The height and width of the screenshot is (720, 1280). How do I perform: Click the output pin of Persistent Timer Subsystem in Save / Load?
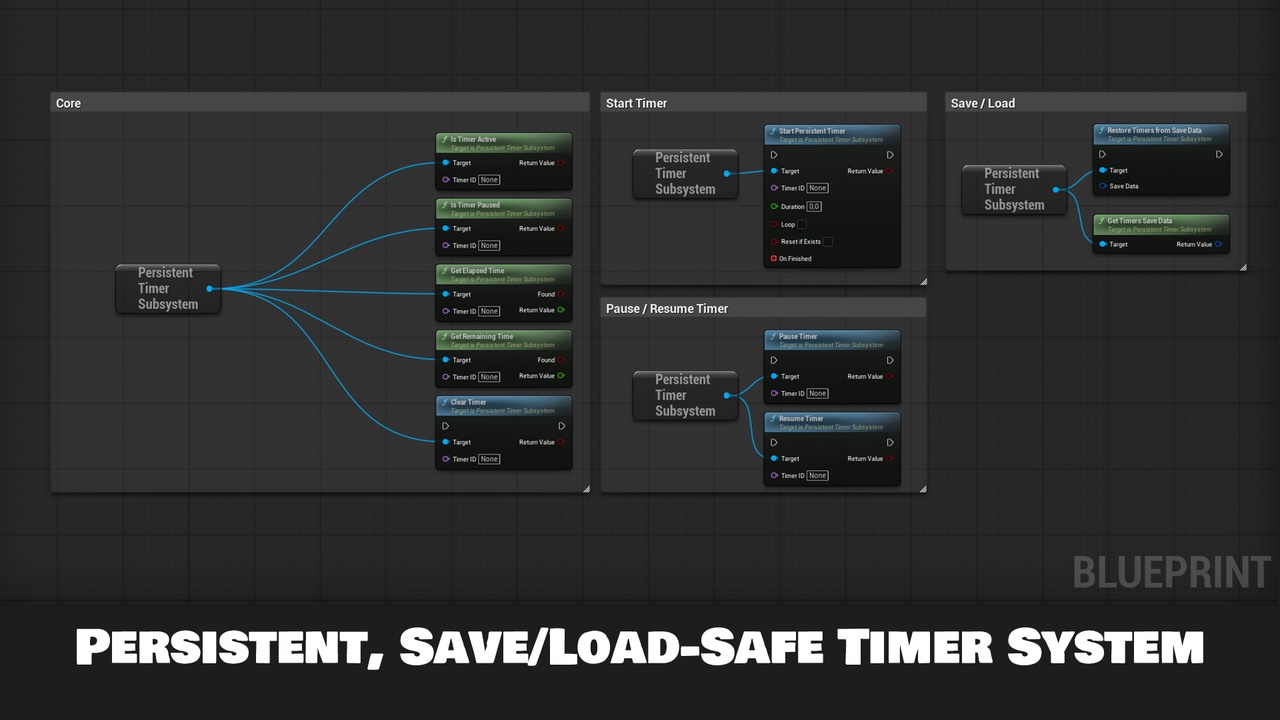tap(1055, 189)
